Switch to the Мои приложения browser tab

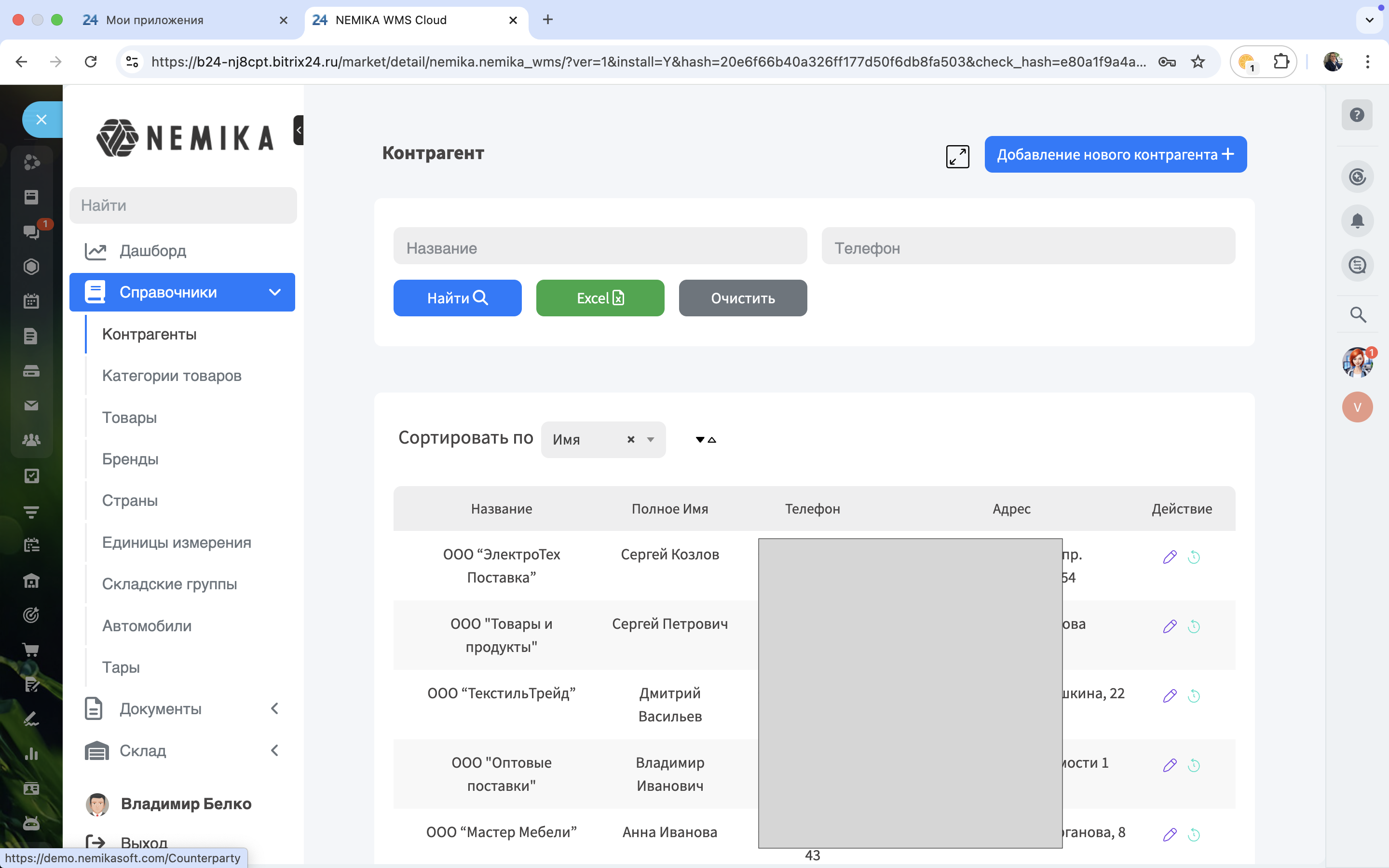pyautogui.click(x=155, y=20)
